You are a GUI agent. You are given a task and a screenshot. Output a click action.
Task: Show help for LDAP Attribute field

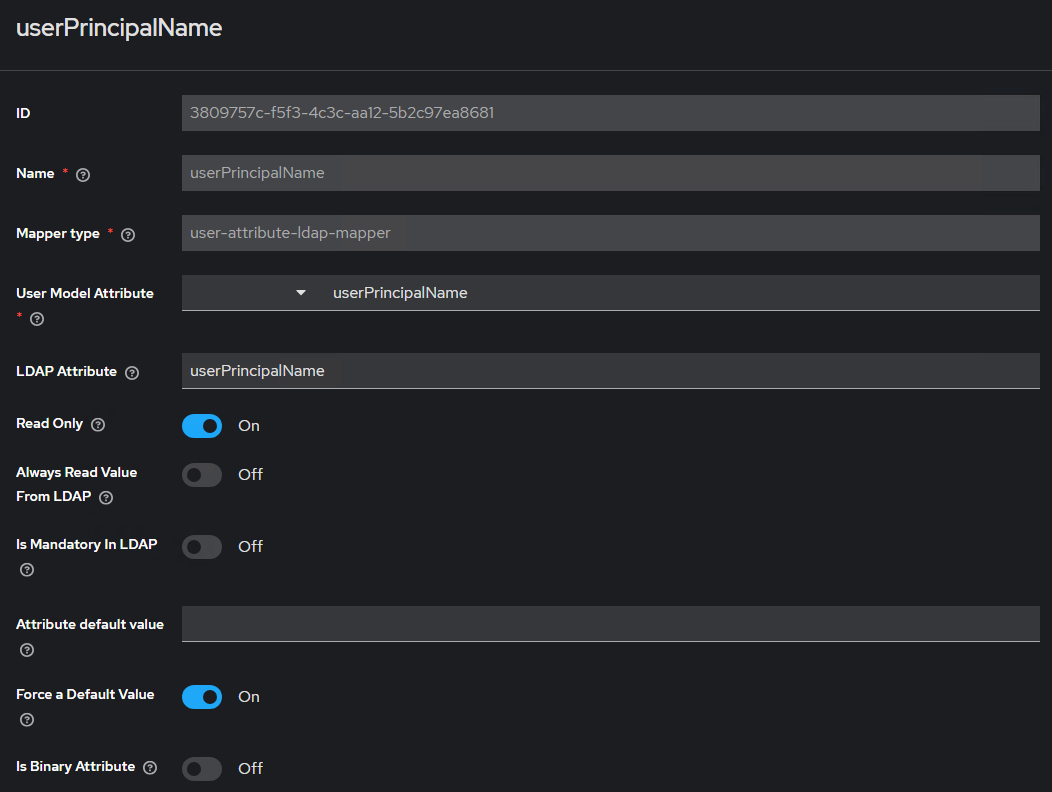point(132,372)
